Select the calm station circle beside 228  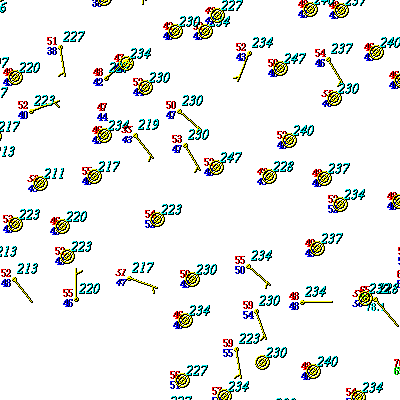(x=269, y=176)
